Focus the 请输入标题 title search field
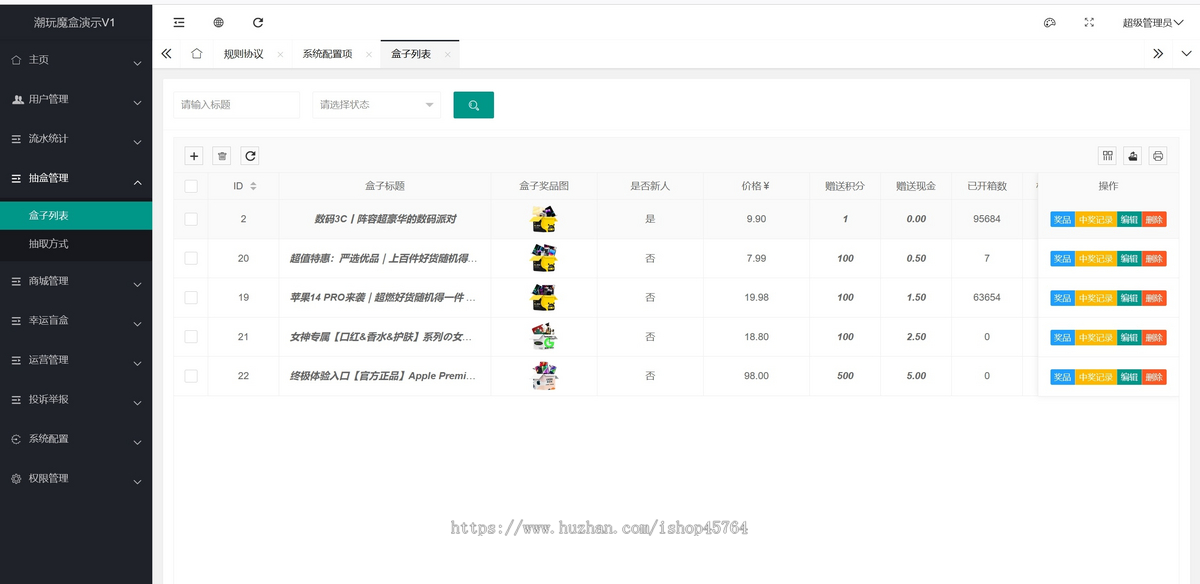The height and width of the screenshot is (584, 1200). coord(236,105)
